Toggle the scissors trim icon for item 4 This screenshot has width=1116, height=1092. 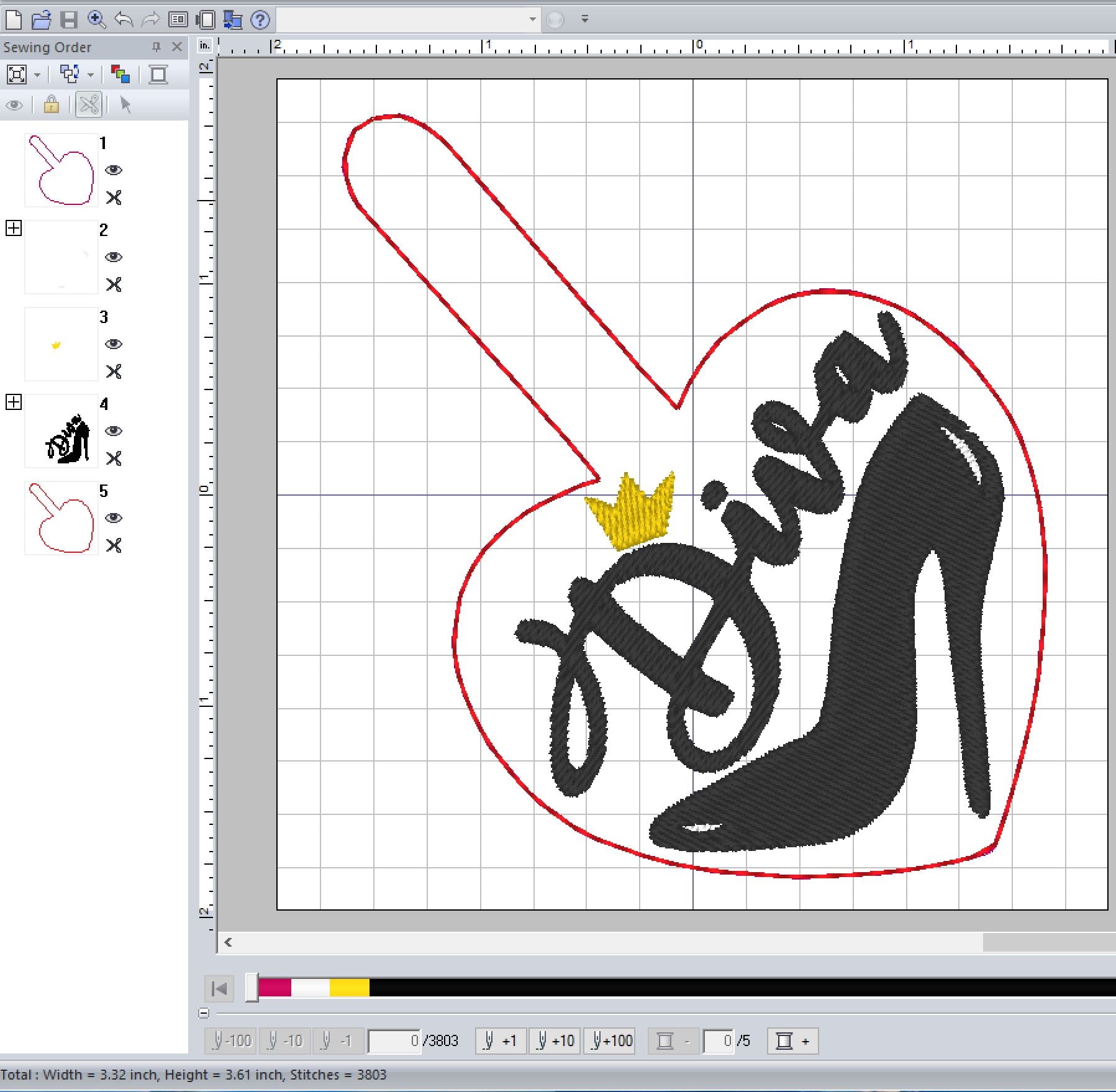(113, 458)
